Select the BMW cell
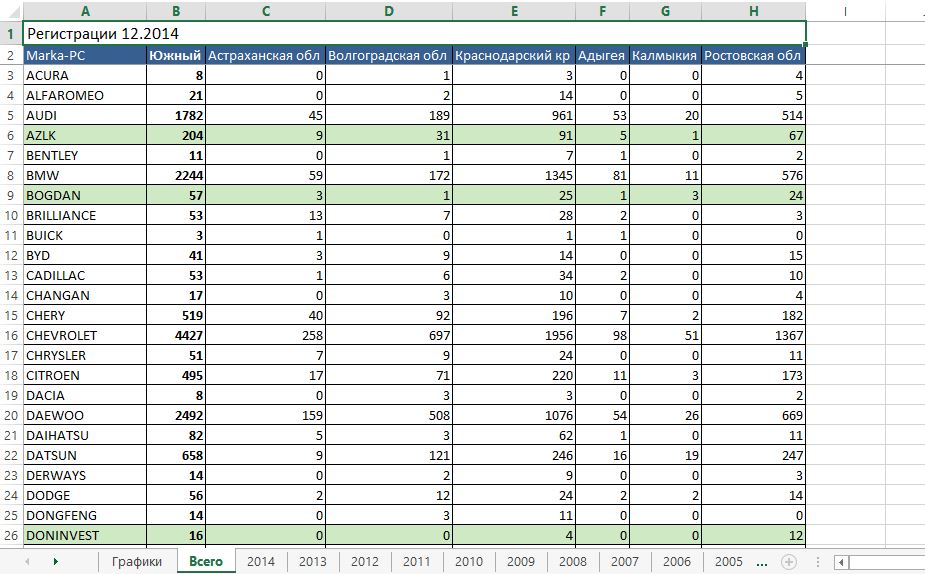This screenshot has height=574, width=925. click(85, 176)
